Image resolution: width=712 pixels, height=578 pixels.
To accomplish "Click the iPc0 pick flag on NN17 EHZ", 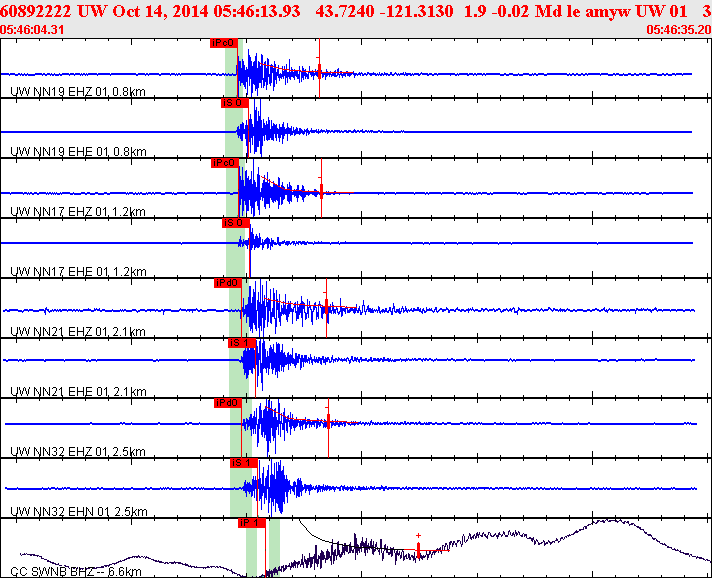I will coord(224,163).
